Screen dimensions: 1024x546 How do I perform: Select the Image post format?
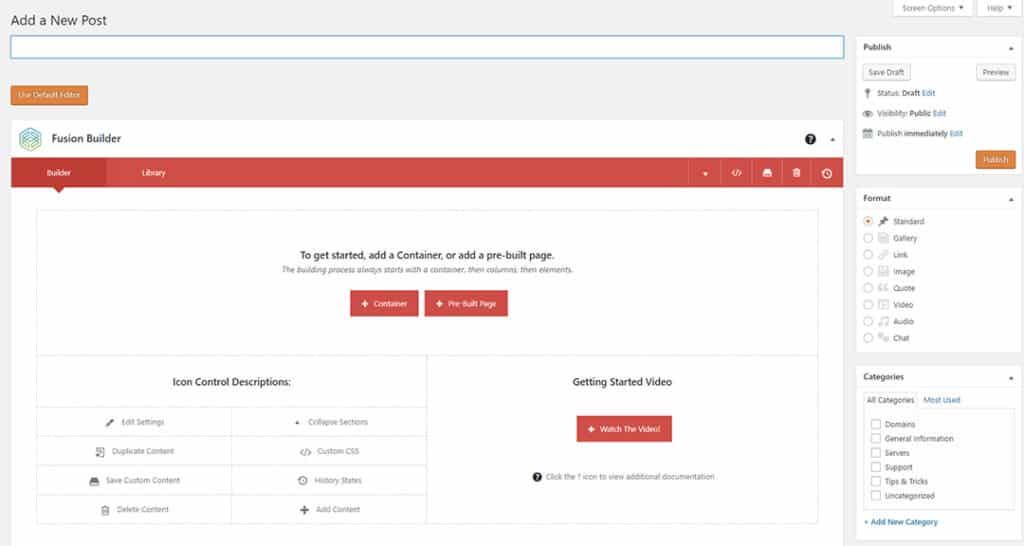868,272
